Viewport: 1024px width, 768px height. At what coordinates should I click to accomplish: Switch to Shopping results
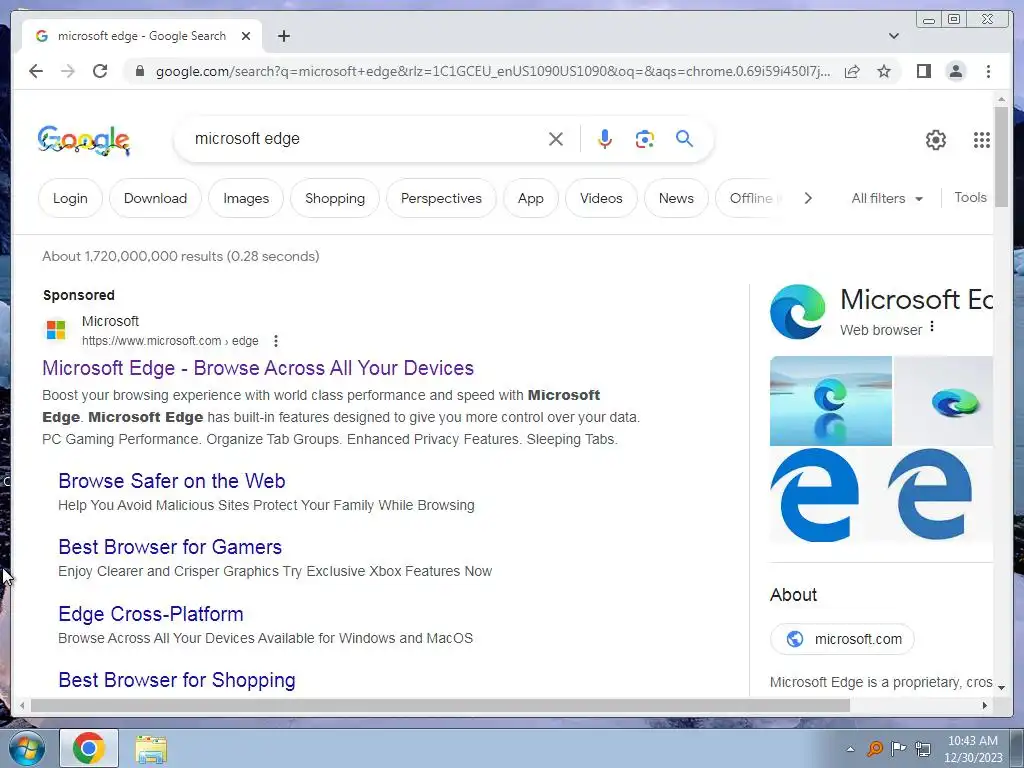pos(335,199)
